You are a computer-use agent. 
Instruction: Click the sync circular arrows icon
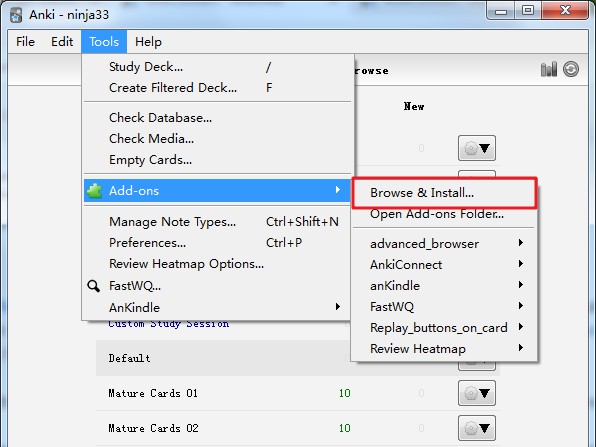pyautogui.click(x=571, y=69)
